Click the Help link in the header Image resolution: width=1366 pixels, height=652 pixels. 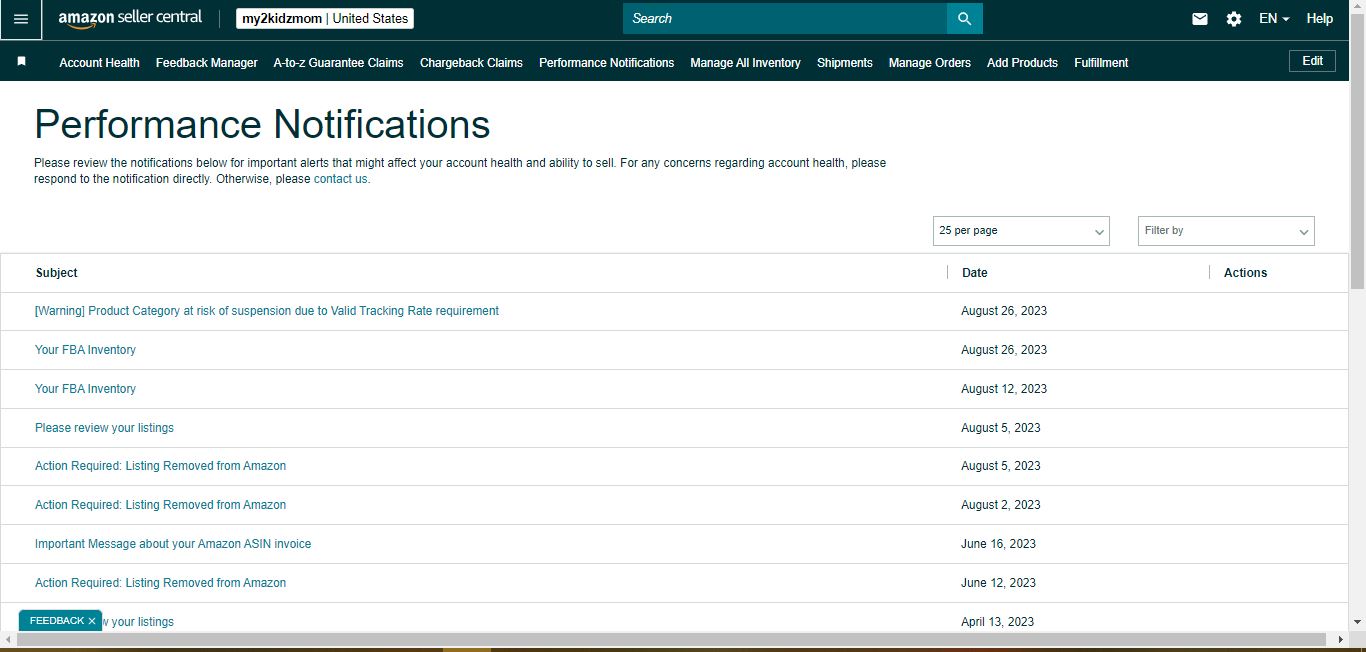(x=1320, y=19)
